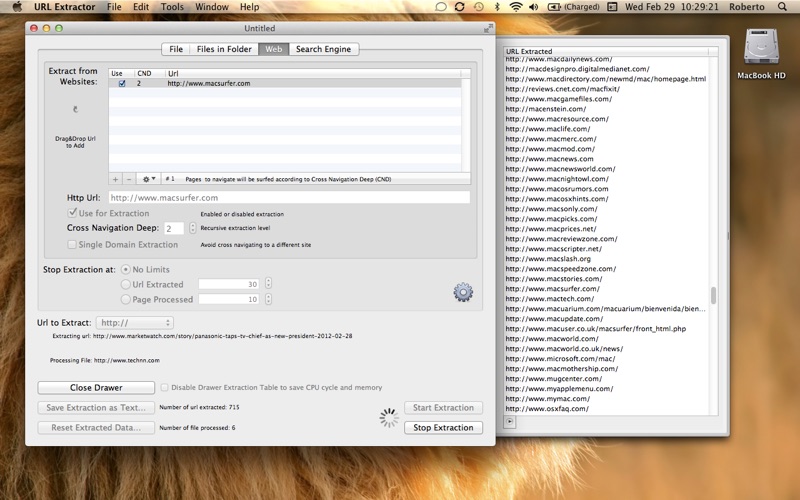Click the Http Url input field

(x=288, y=198)
